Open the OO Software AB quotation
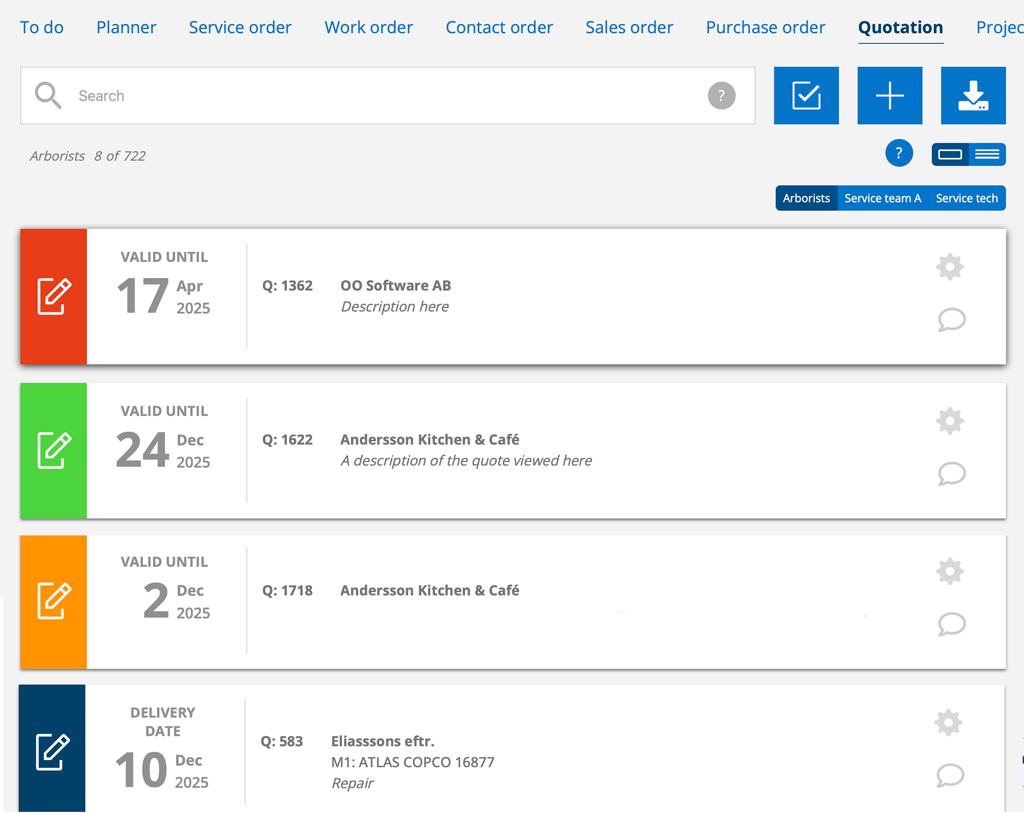The image size is (1024, 813). coord(395,286)
